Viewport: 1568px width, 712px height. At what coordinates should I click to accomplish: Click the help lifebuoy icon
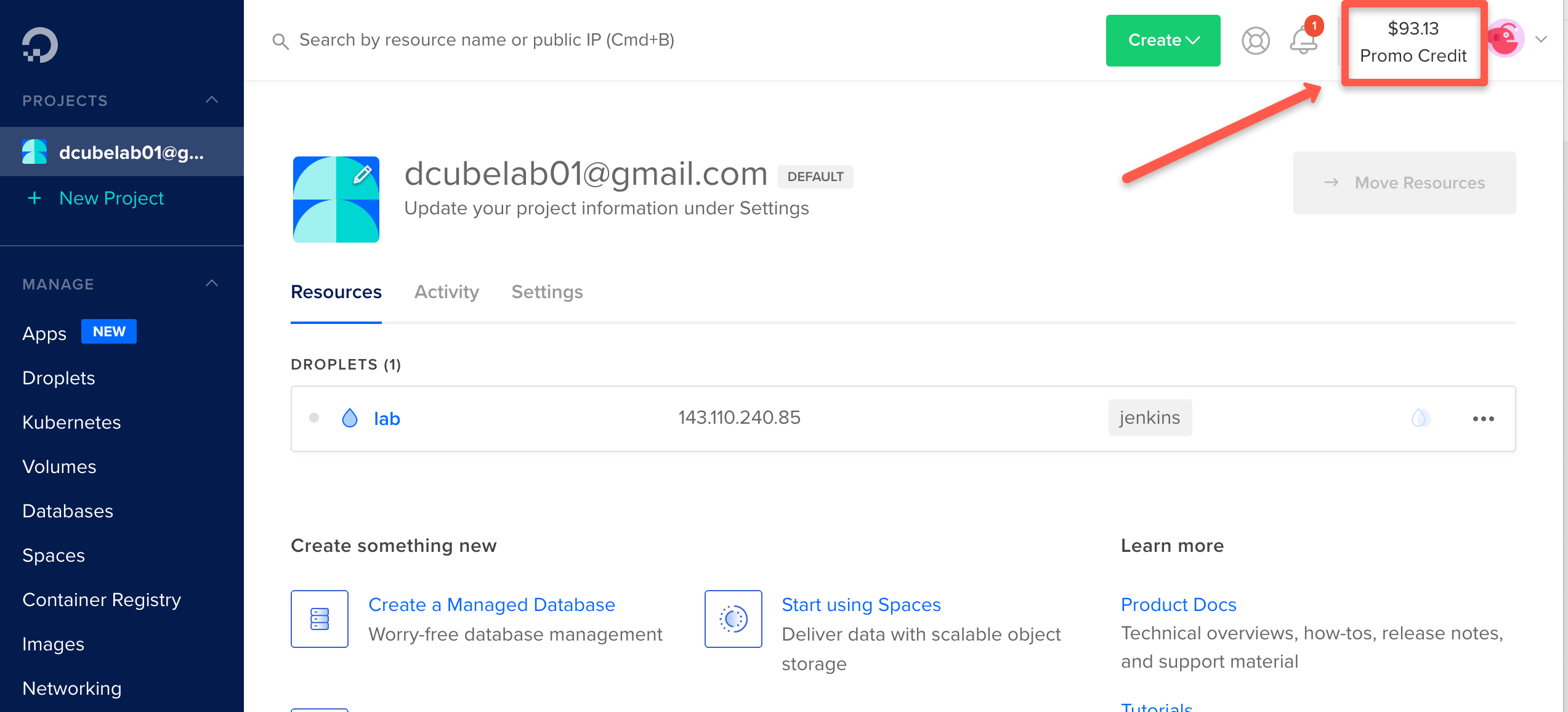pos(1255,41)
